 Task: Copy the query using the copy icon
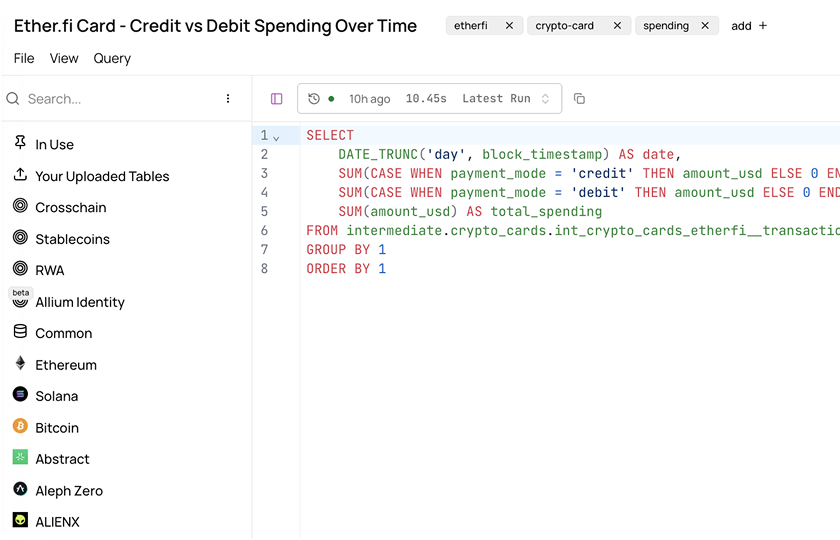tap(579, 99)
